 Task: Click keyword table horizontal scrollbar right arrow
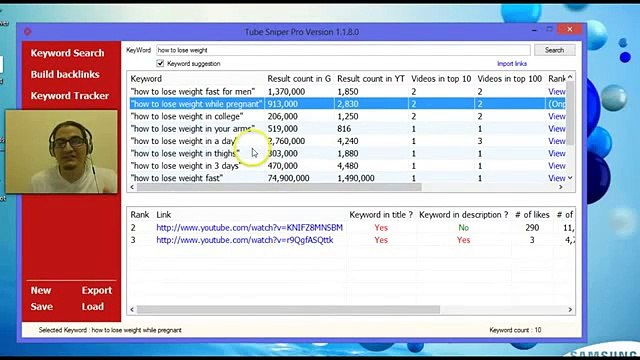tap(560, 187)
